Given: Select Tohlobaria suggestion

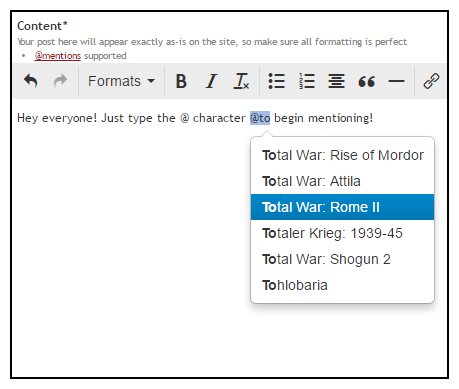Looking at the screenshot, I should click(x=342, y=285).
